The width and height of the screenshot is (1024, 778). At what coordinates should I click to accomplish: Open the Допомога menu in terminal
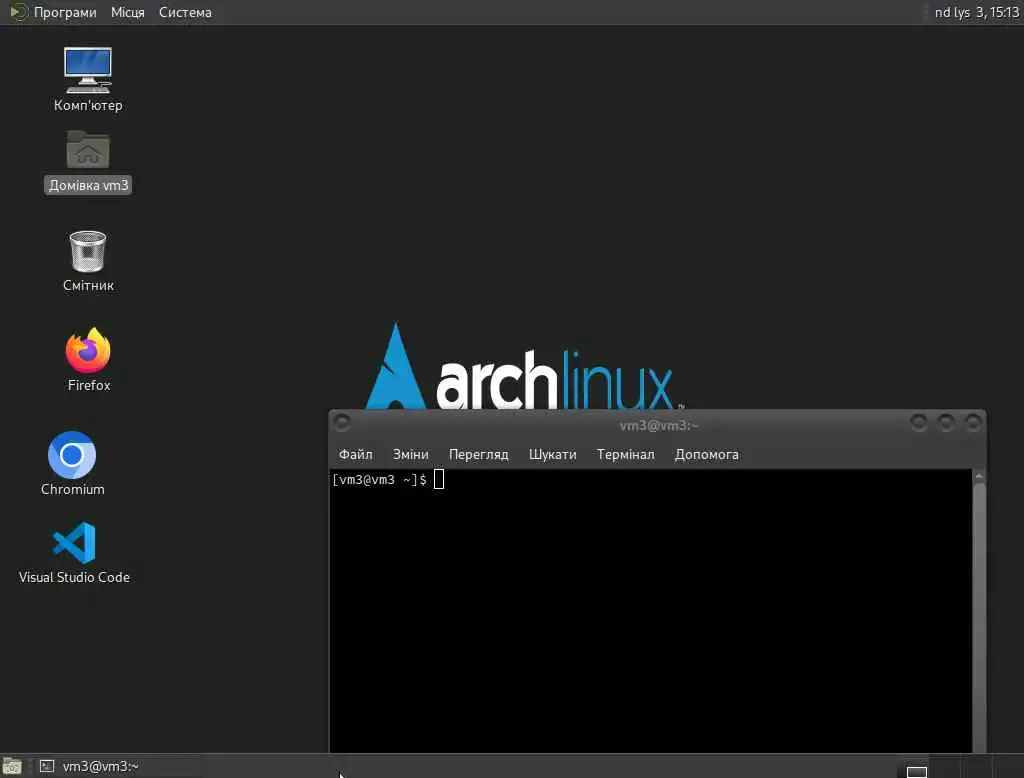click(x=706, y=454)
